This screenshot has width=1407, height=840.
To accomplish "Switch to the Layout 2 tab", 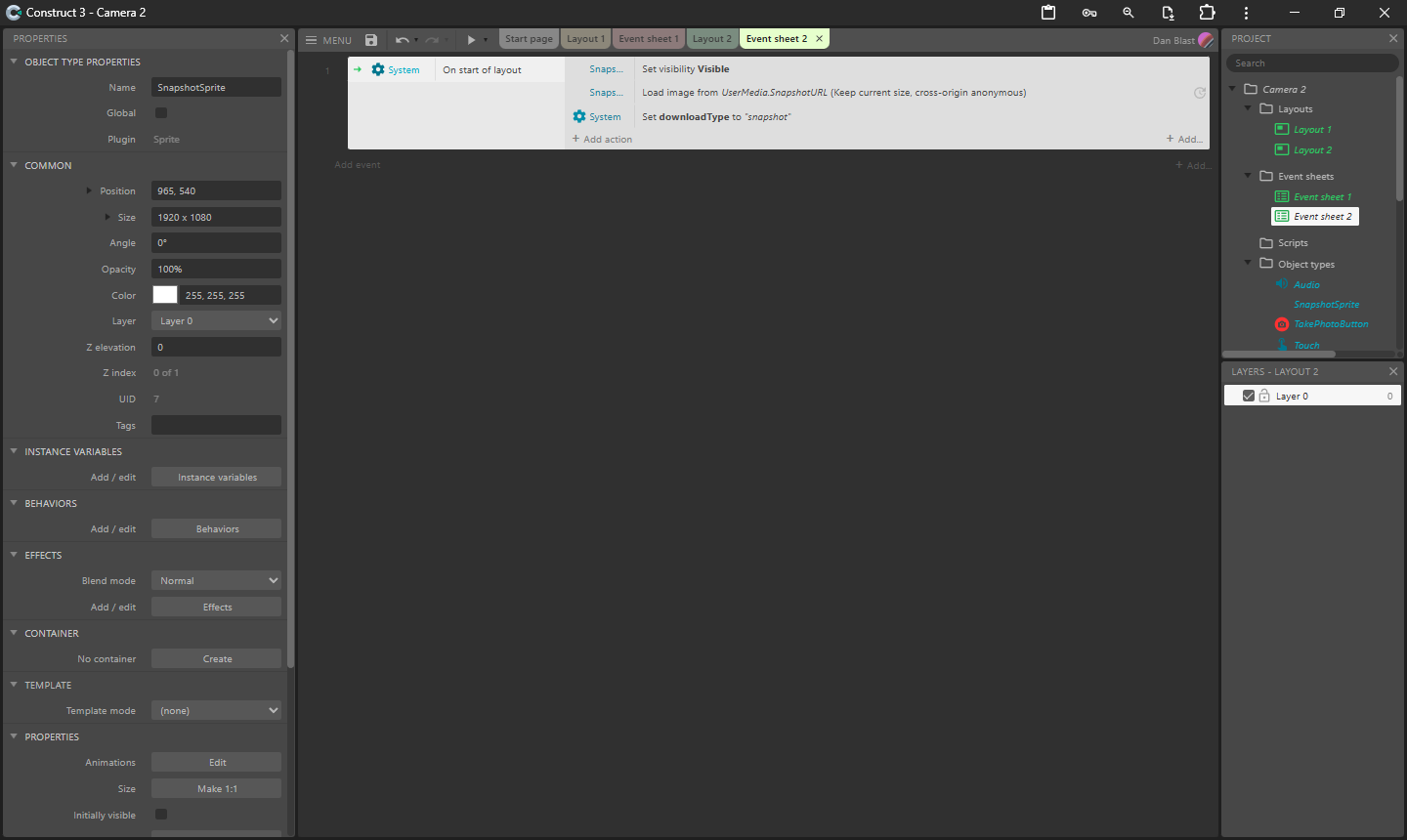I will coord(711,39).
